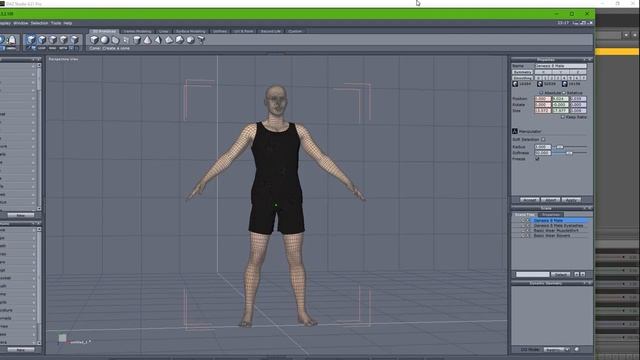Click the Position X value field
The image size is (640, 360).
click(x=543, y=99)
